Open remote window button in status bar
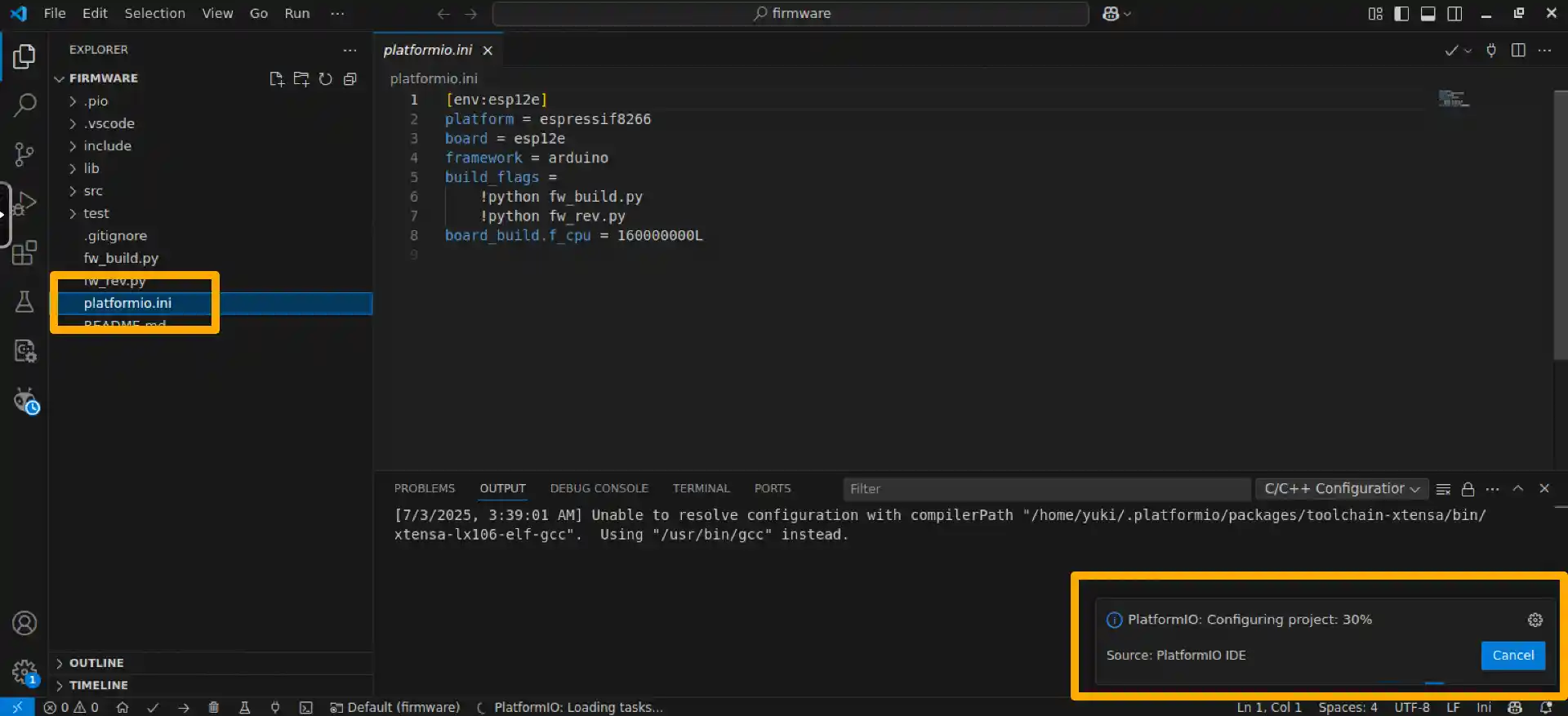 click(17, 707)
